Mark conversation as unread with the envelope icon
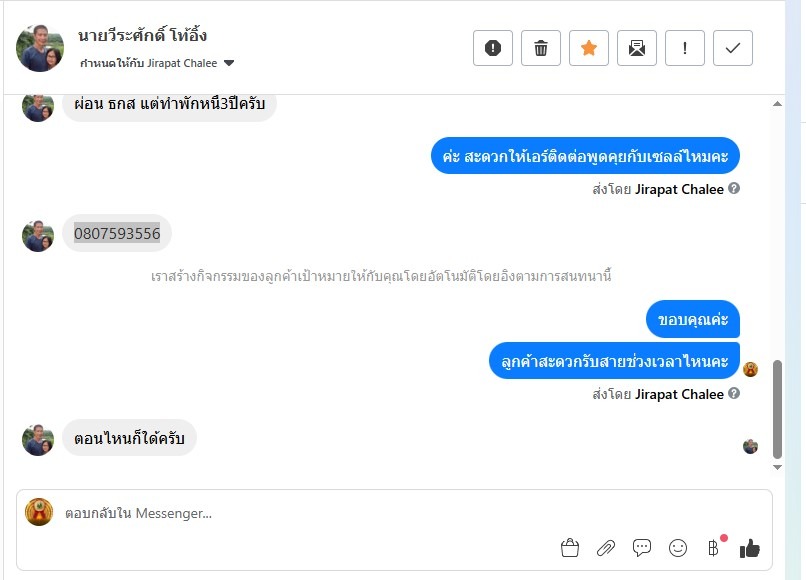This screenshot has width=806, height=580. (x=637, y=48)
